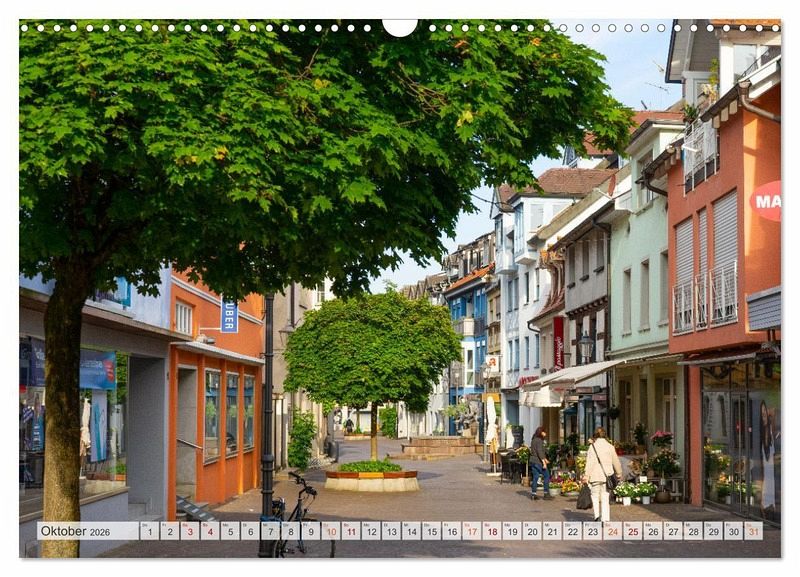Screen dimensions: 800x577
Task: Click the red round MA sign
Action: tap(768, 201)
